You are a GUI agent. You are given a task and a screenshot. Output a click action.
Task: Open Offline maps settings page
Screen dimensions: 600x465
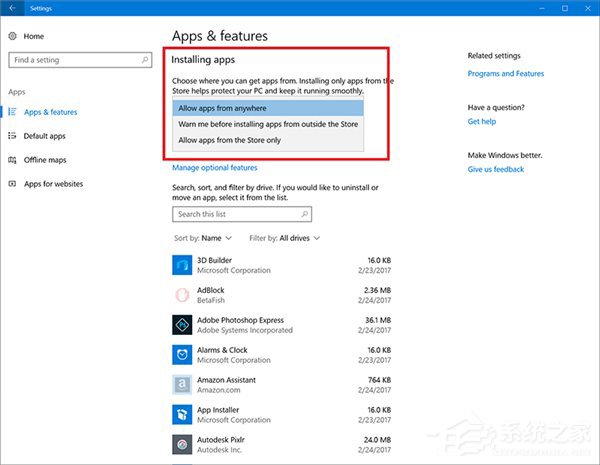click(x=45, y=160)
